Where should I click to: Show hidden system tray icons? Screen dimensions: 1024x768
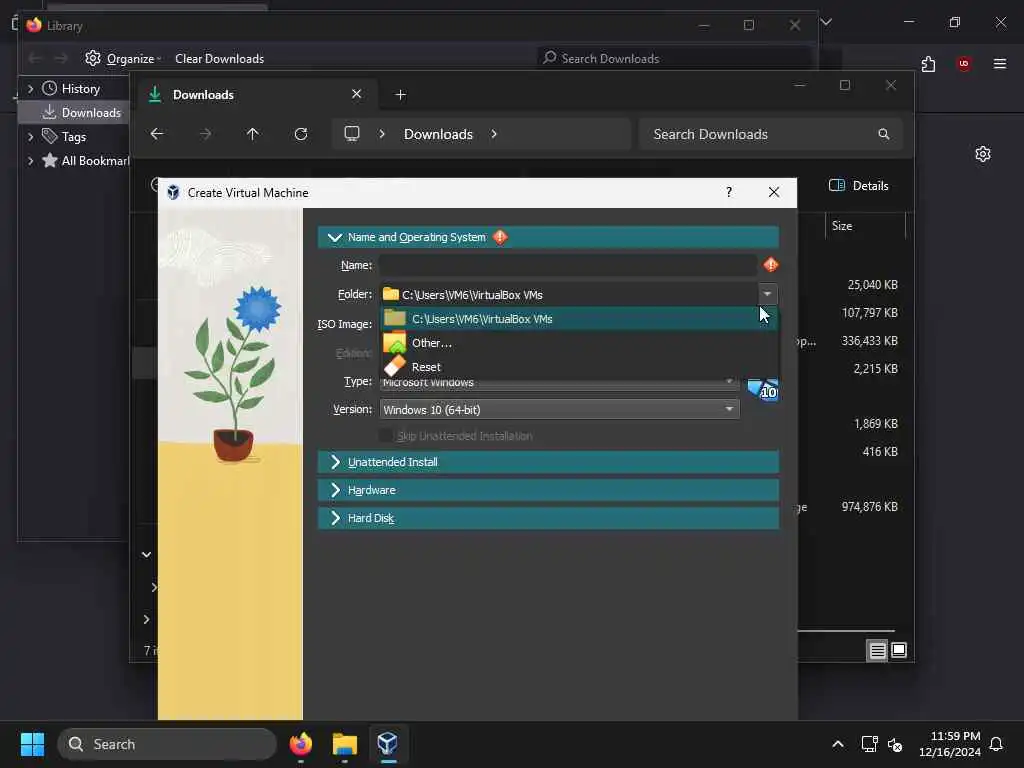click(x=838, y=744)
